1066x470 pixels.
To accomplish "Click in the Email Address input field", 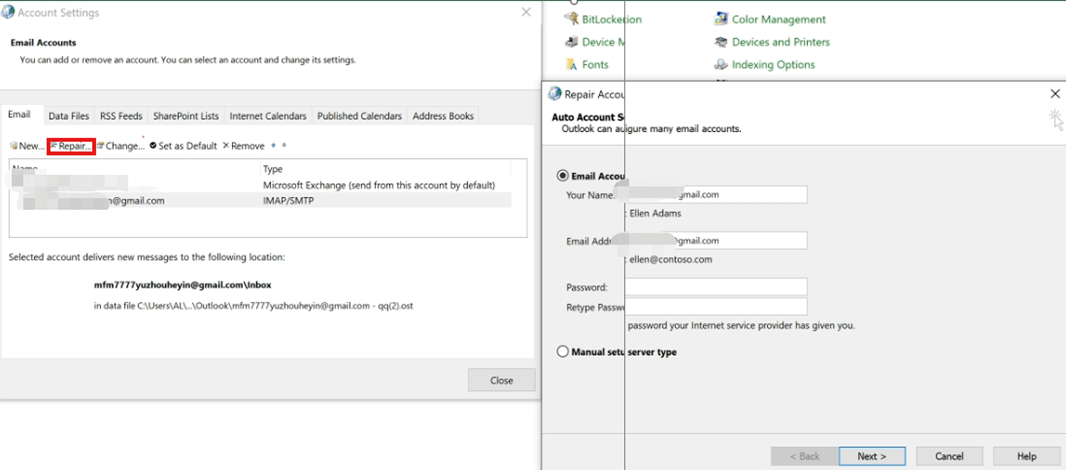I will tap(715, 241).
